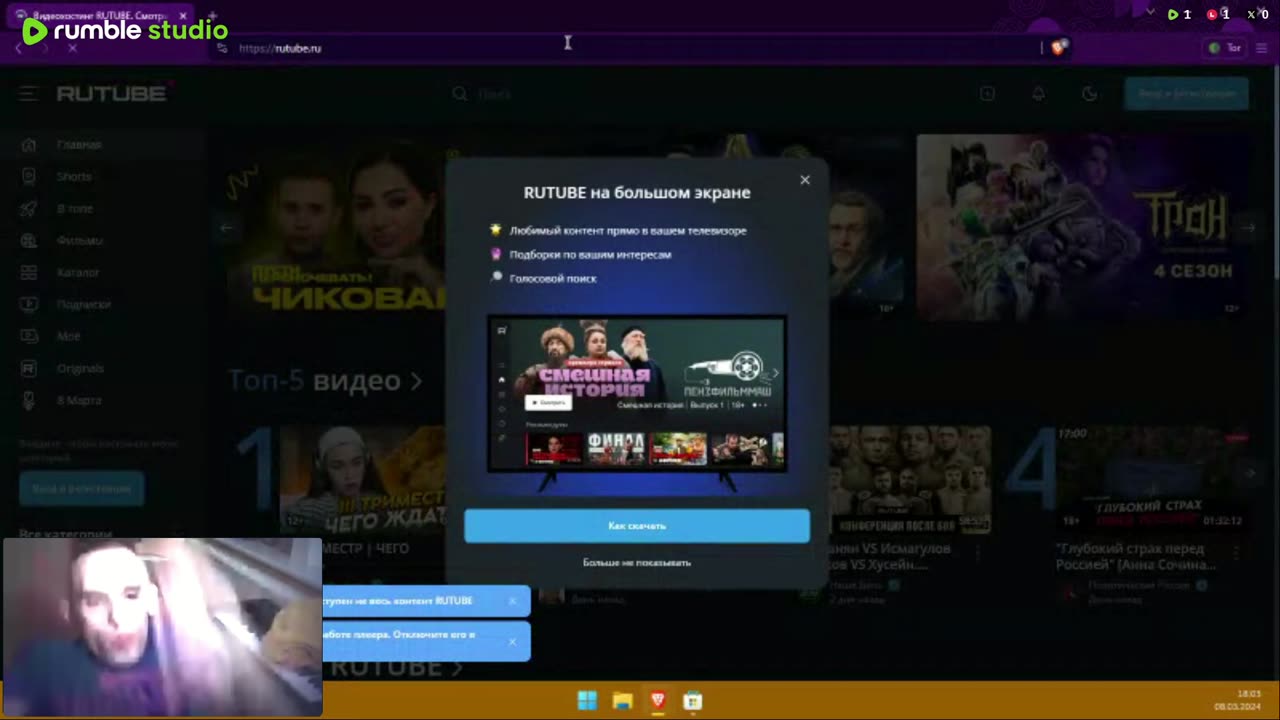
Task: Click the Originals sidebar icon
Action: pos(29,368)
